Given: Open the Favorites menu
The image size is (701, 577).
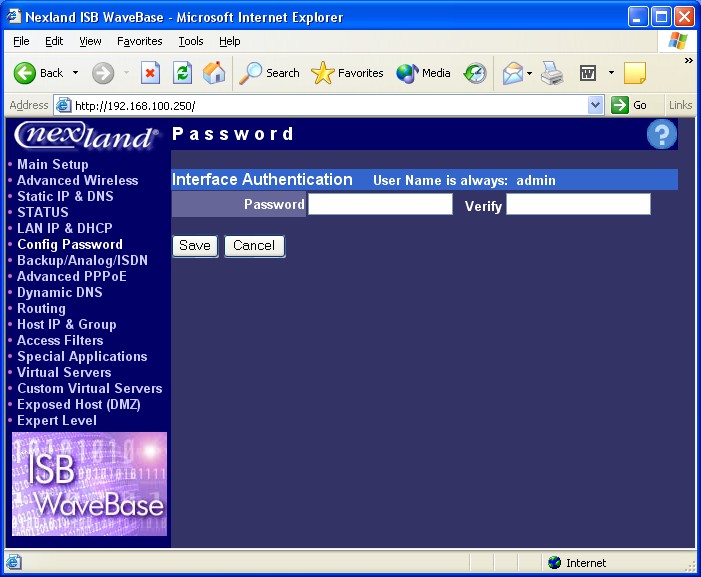Looking at the screenshot, I should (139, 41).
